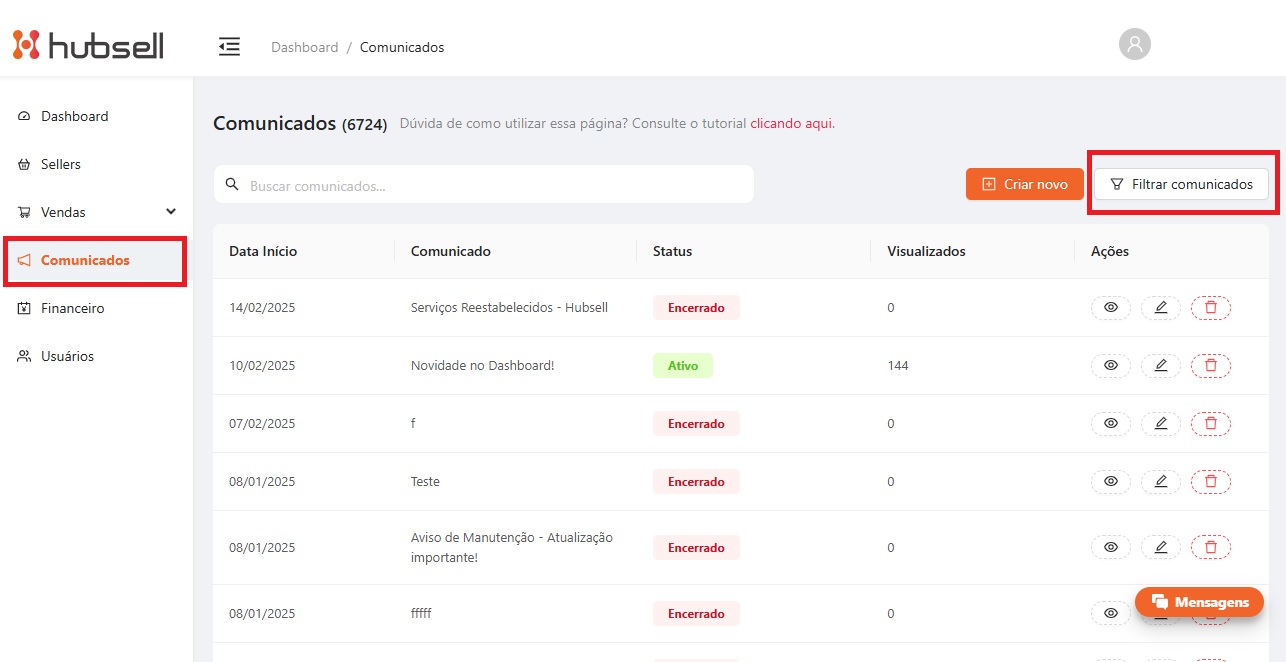Viewport: 1286px width, 662px height.
Task: Click the pencil icon for 'Teste'
Action: 1160,482
